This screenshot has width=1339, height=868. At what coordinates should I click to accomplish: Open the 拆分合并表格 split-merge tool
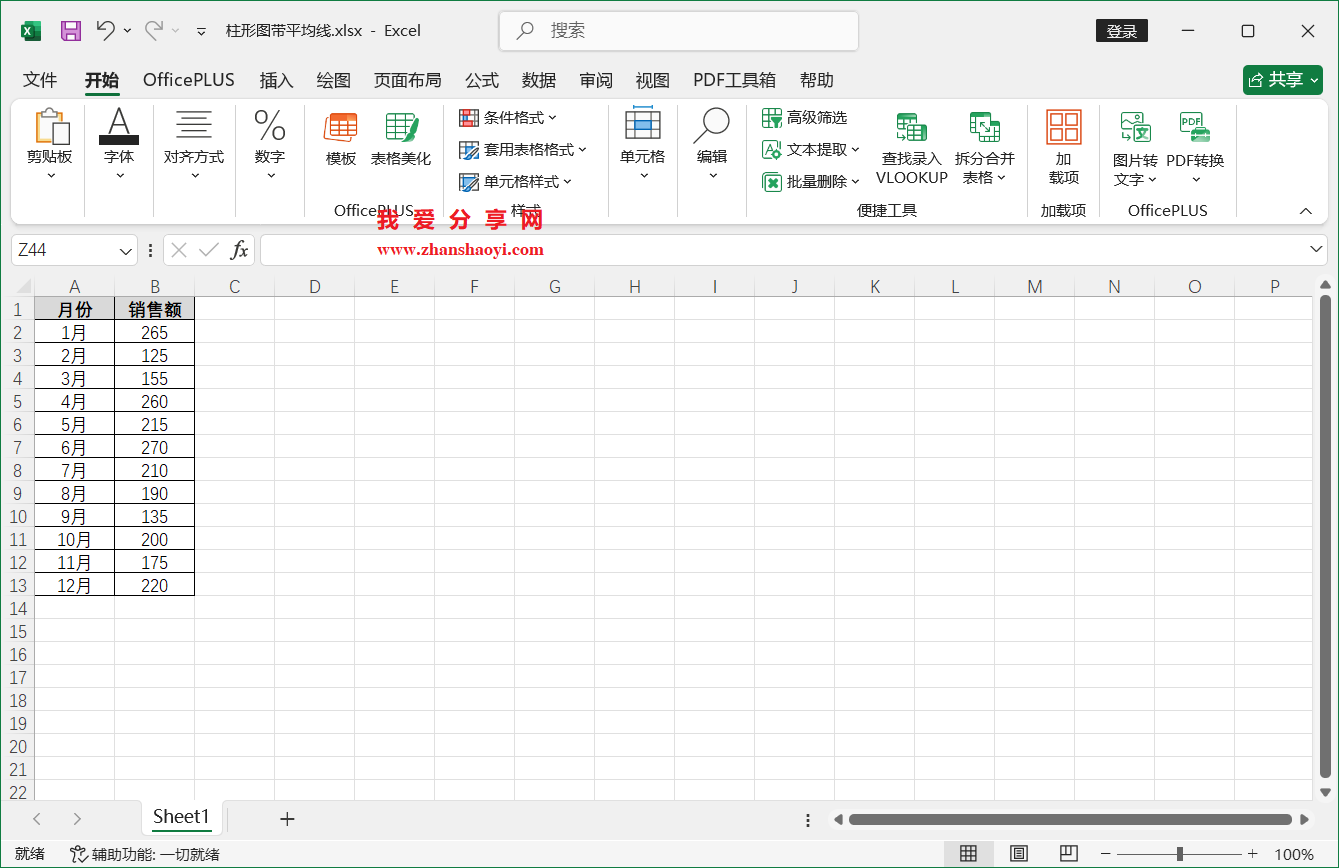(x=985, y=148)
